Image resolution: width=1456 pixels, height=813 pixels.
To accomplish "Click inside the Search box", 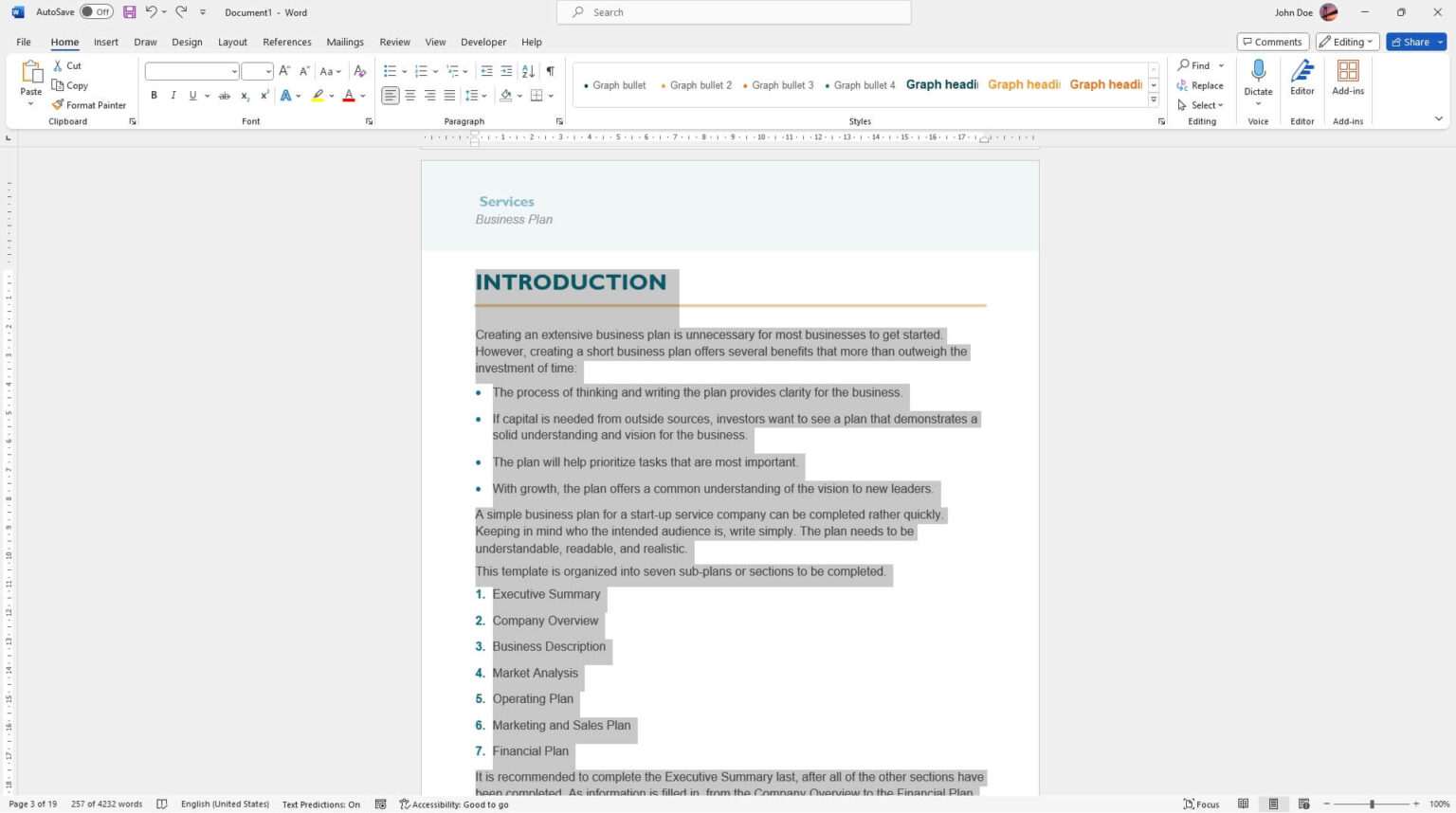I will point(735,11).
